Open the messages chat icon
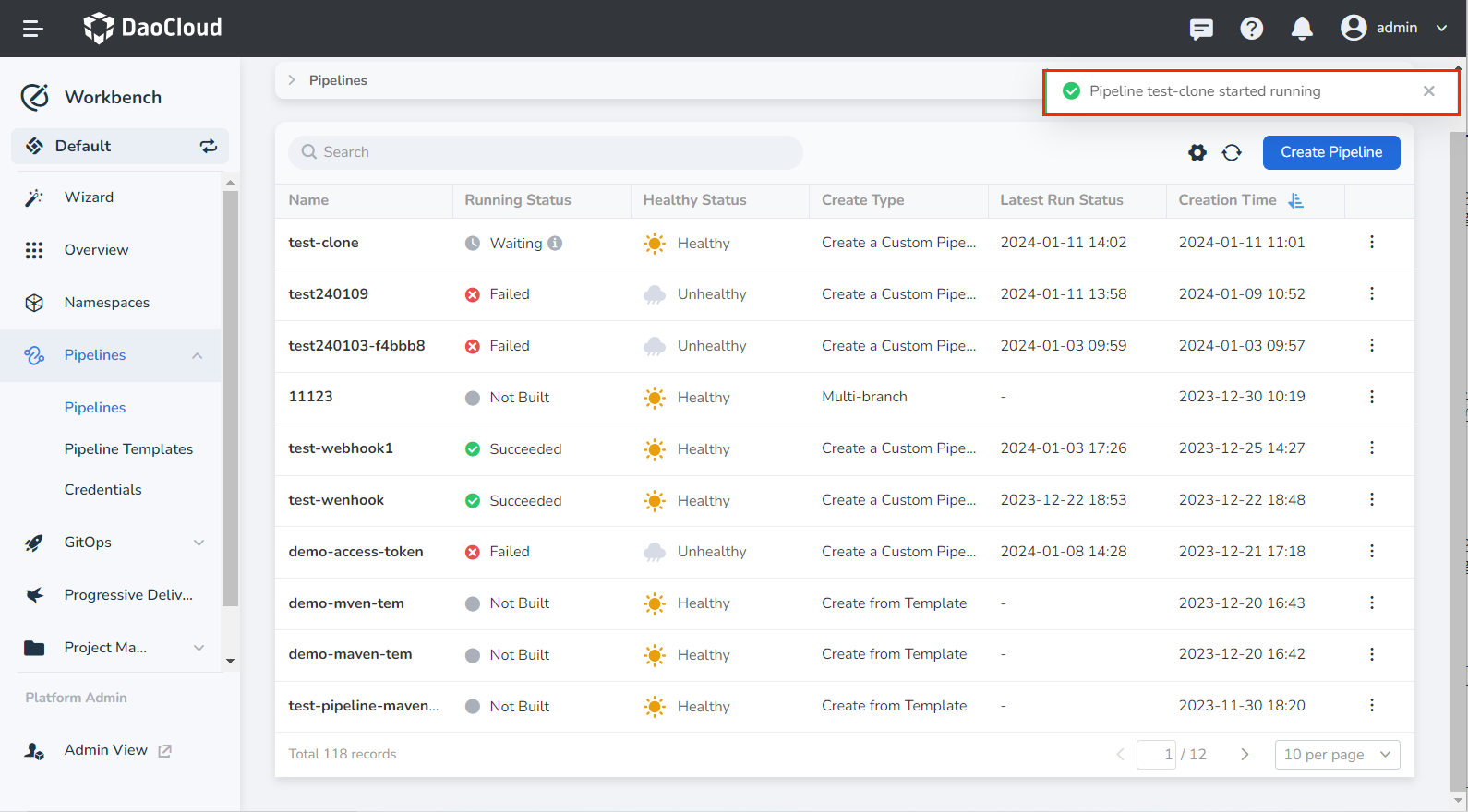Viewport: 1468px width, 812px height. tap(1201, 29)
